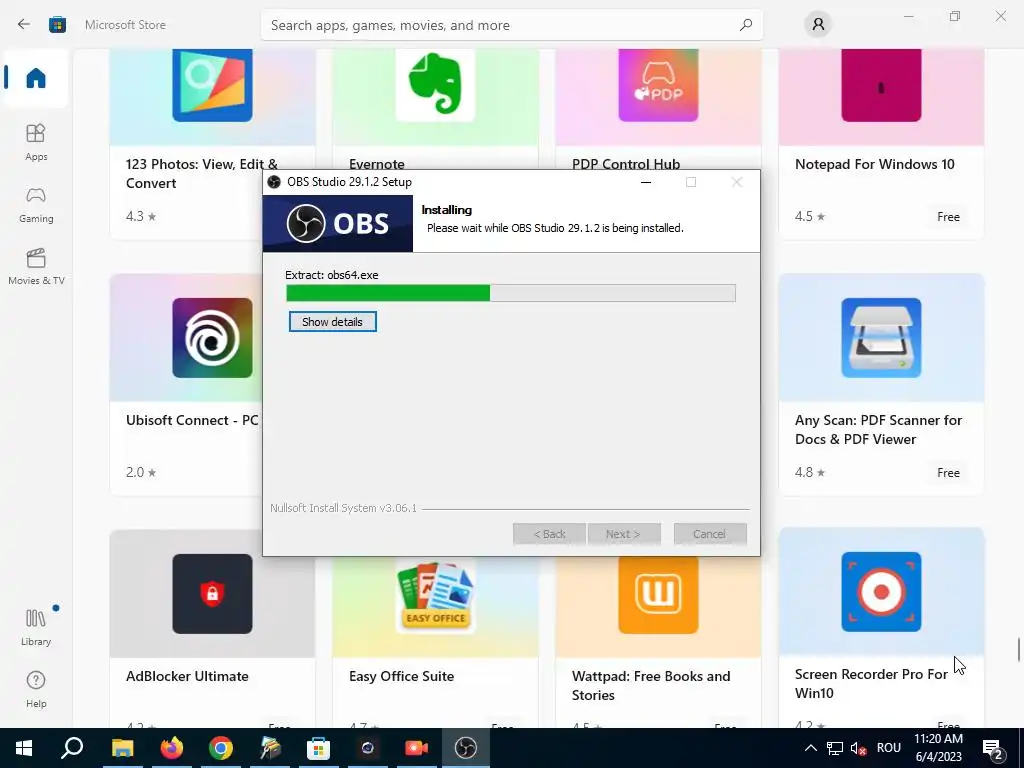Open Ubisoft Connect app icon
This screenshot has width=1024, height=768.
(212, 338)
